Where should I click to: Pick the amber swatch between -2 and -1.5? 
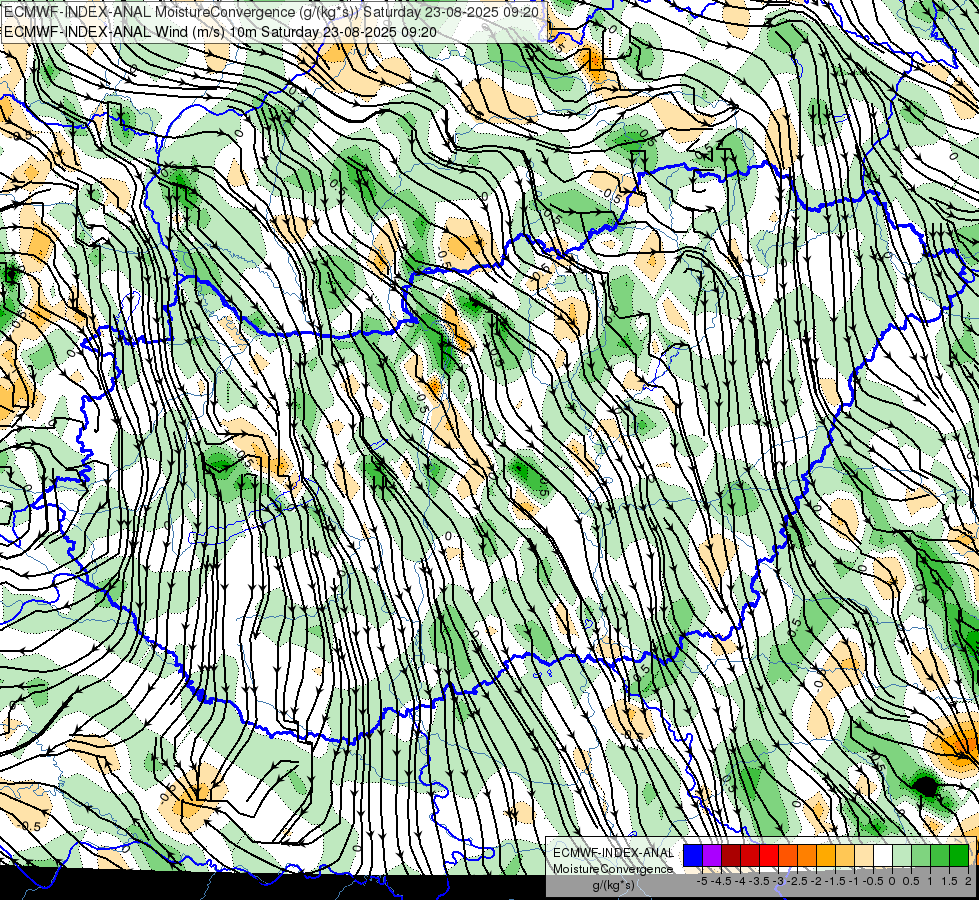click(826, 855)
